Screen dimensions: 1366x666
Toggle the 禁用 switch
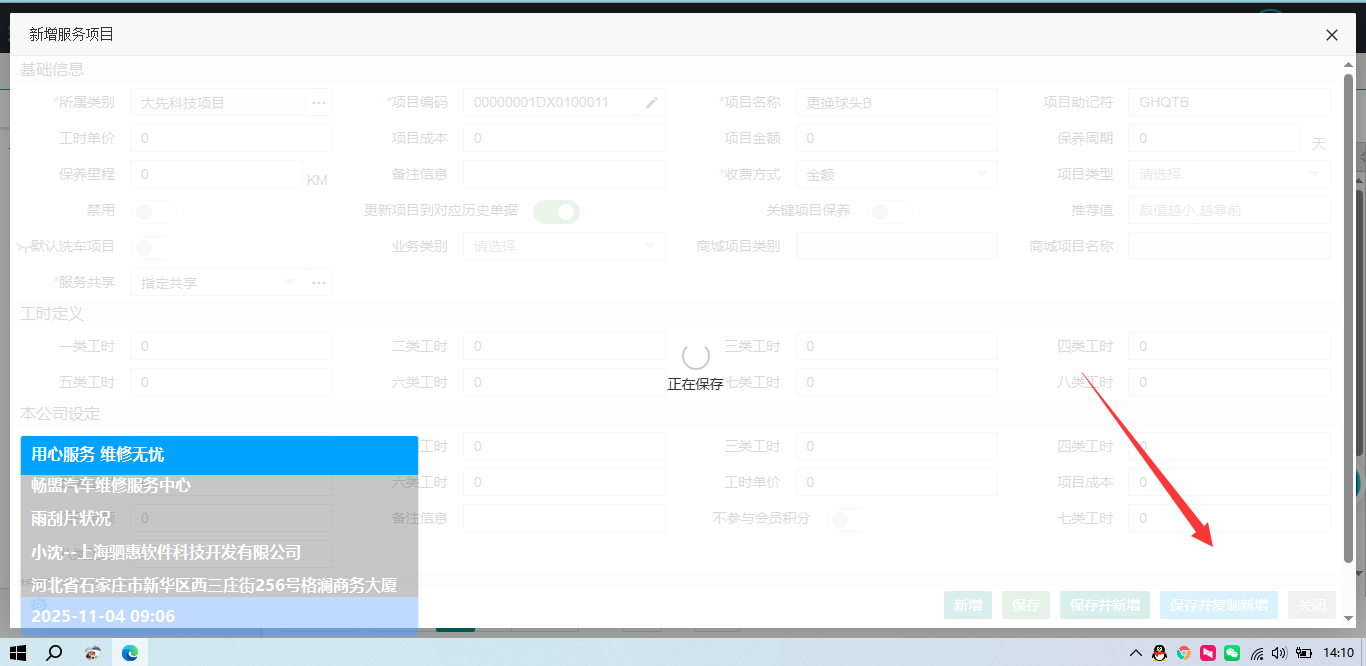[x=154, y=211]
